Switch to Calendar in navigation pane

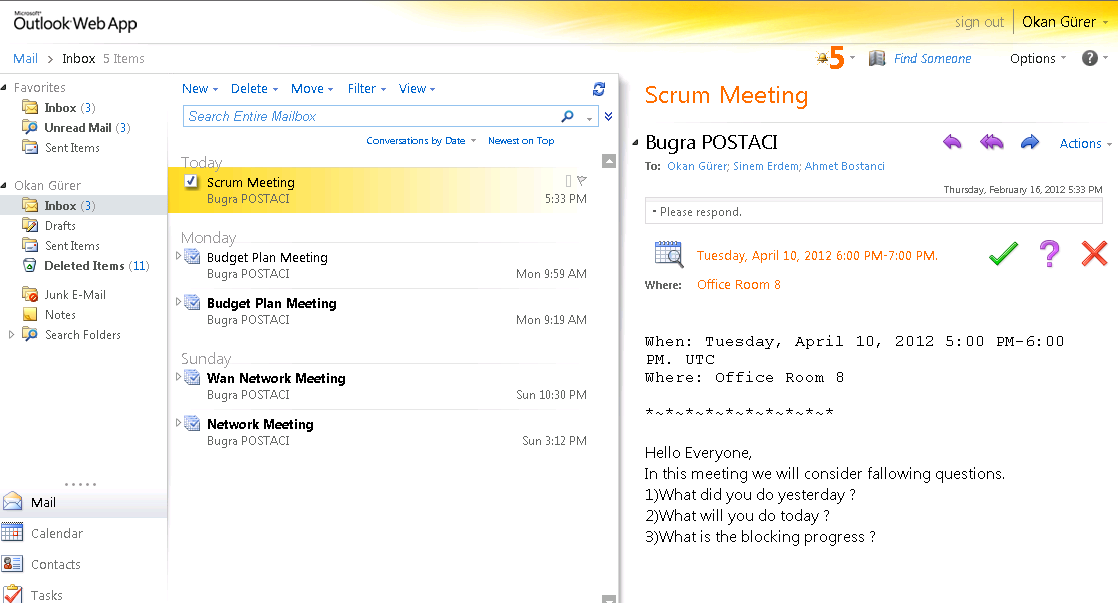click(56, 534)
